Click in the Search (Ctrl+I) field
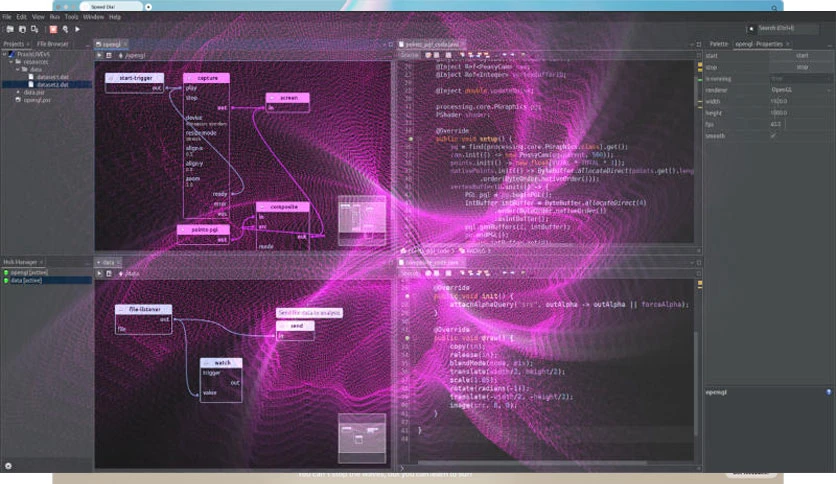Viewport: 836px width, 484px height. [787, 28]
